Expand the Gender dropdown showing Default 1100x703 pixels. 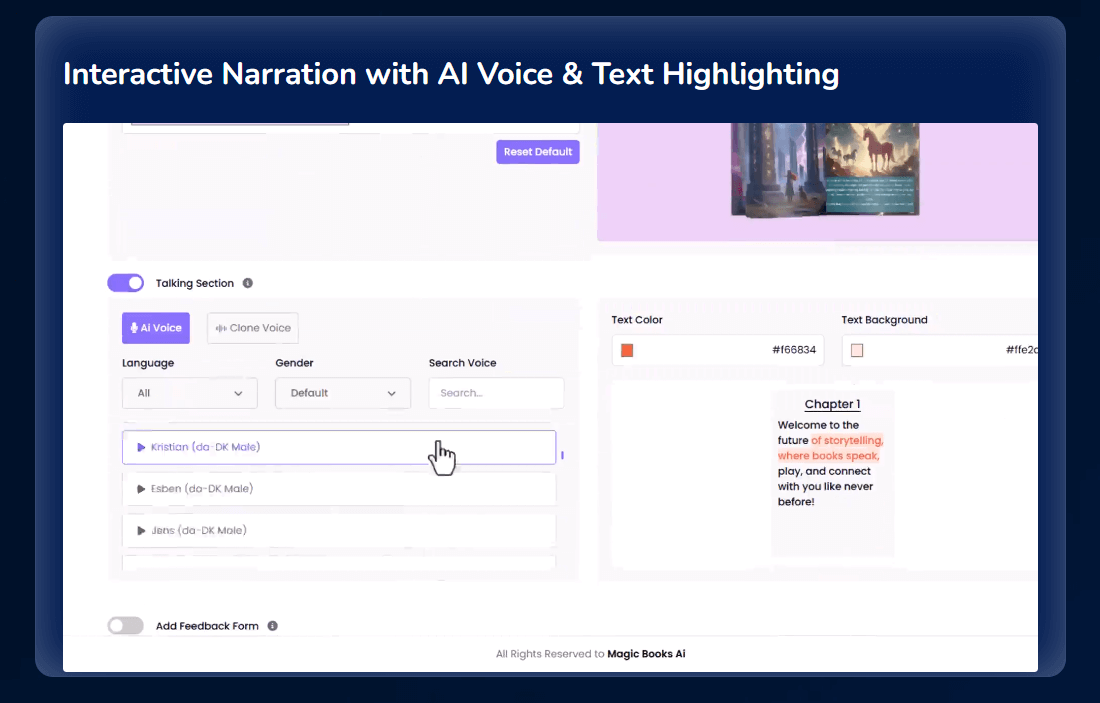[x=342, y=393]
